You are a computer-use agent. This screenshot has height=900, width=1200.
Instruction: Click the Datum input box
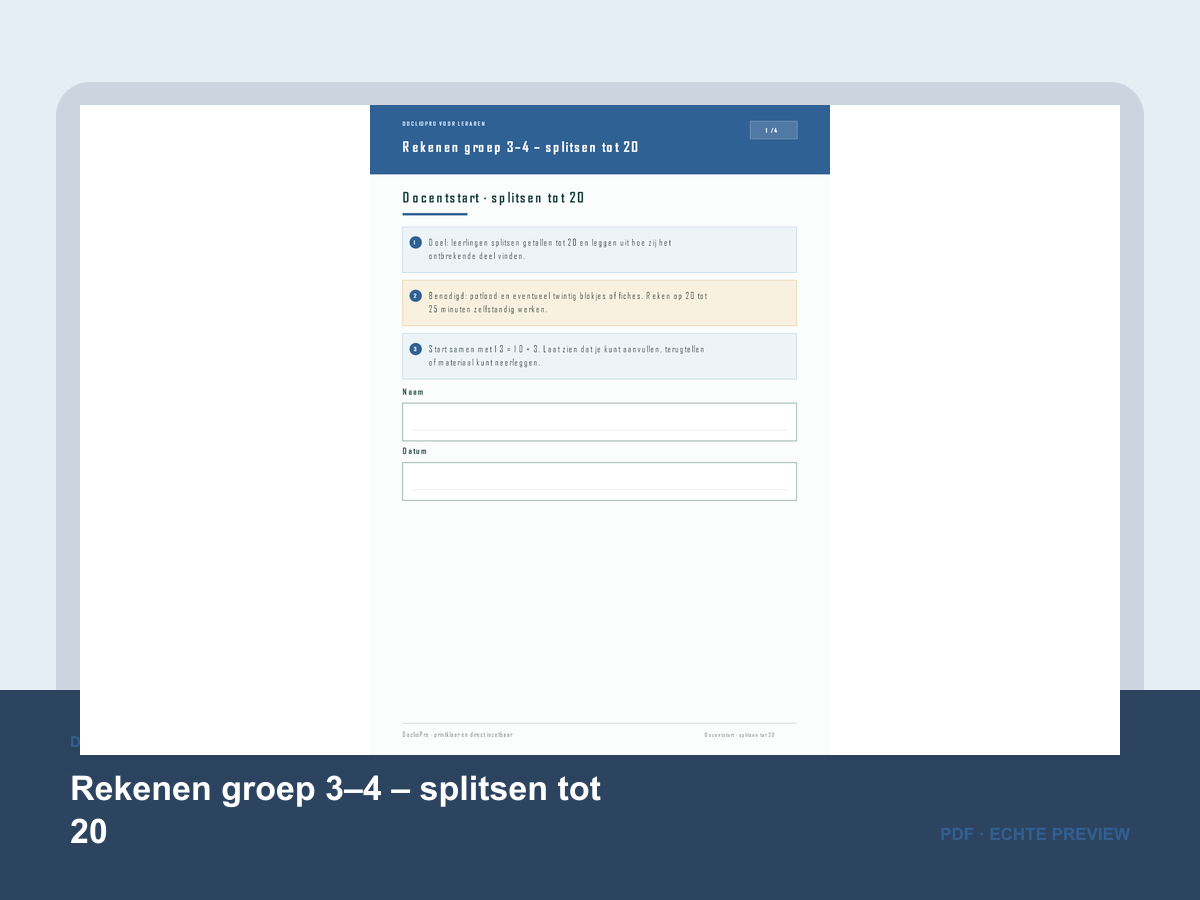[599, 481]
